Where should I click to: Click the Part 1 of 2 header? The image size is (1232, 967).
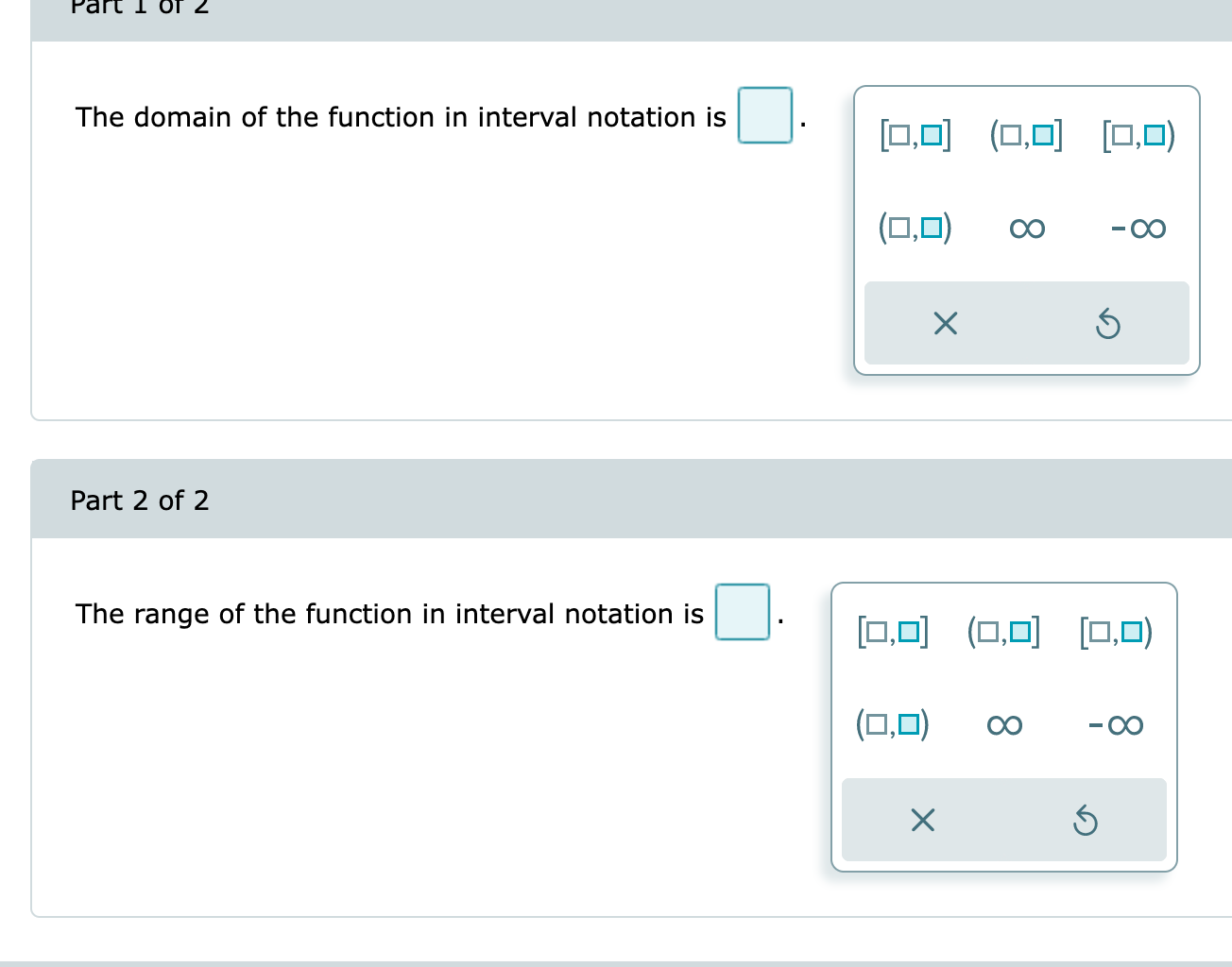[140, 9]
